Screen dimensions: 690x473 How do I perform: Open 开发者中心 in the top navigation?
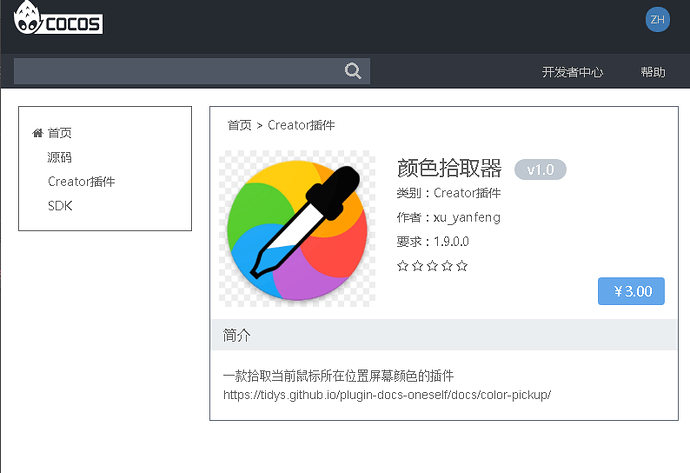pyautogui.click(x=572, y=72)
